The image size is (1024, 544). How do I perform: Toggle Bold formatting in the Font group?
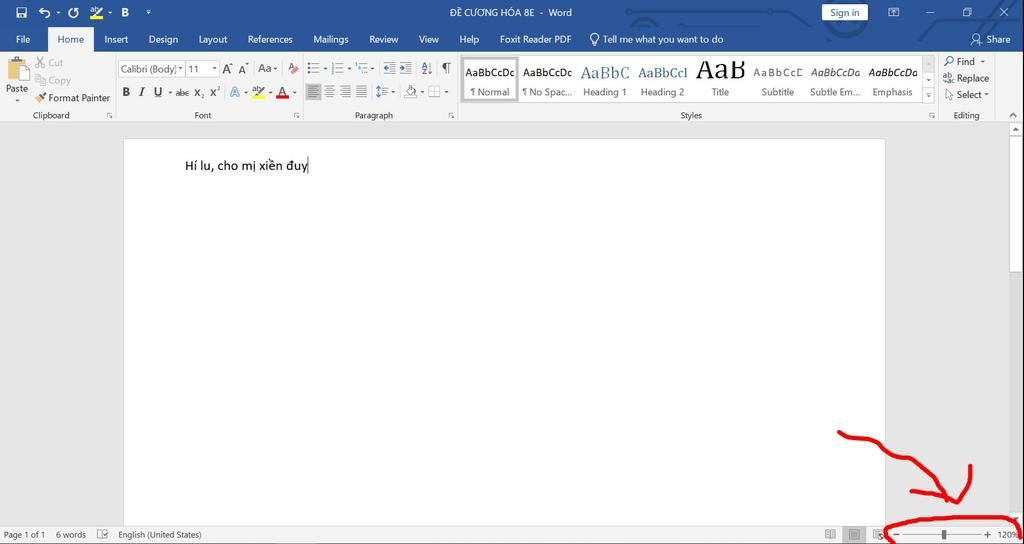coord(126,92)
